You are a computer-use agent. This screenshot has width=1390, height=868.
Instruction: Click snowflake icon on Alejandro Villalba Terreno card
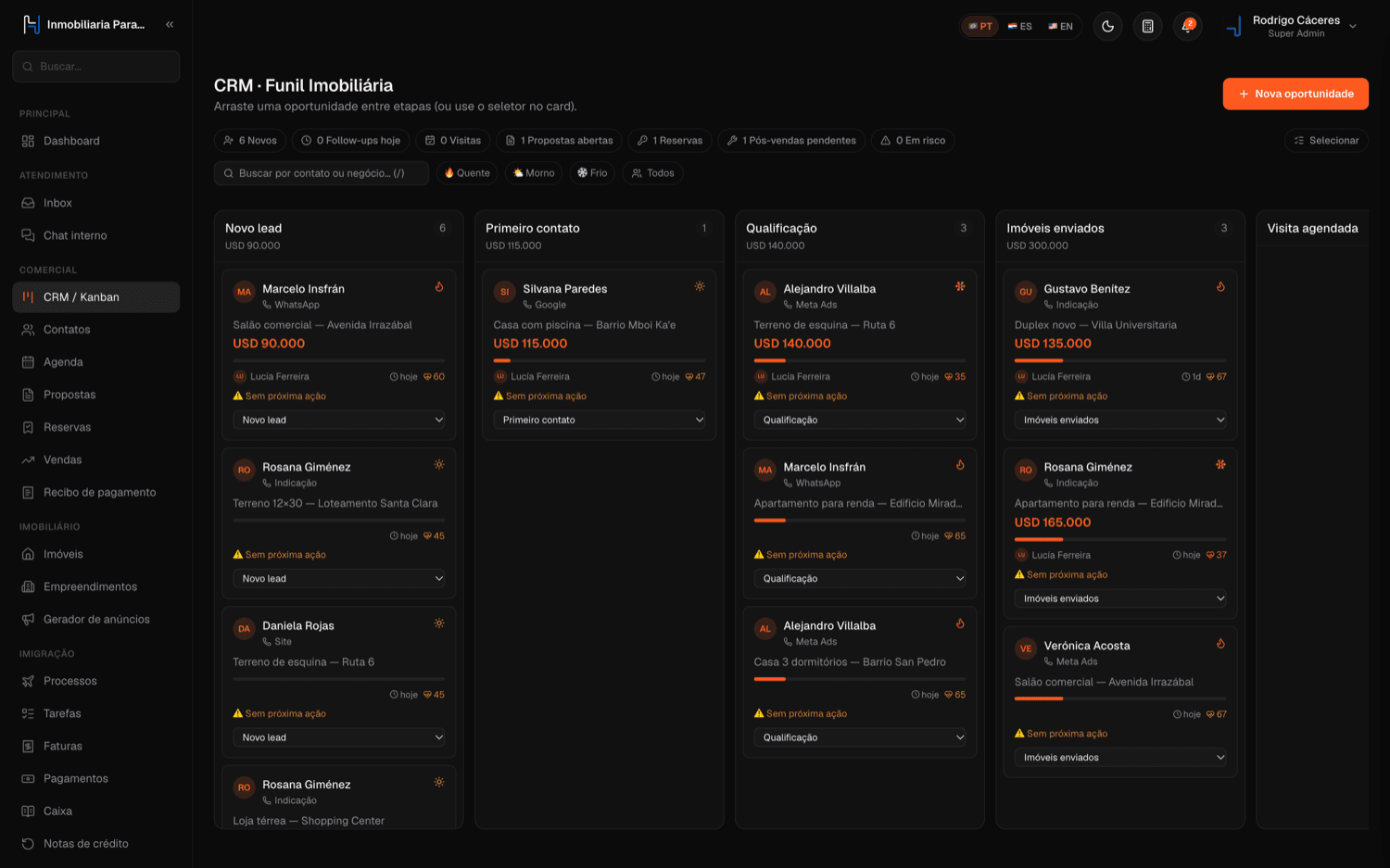pos(960,287)
